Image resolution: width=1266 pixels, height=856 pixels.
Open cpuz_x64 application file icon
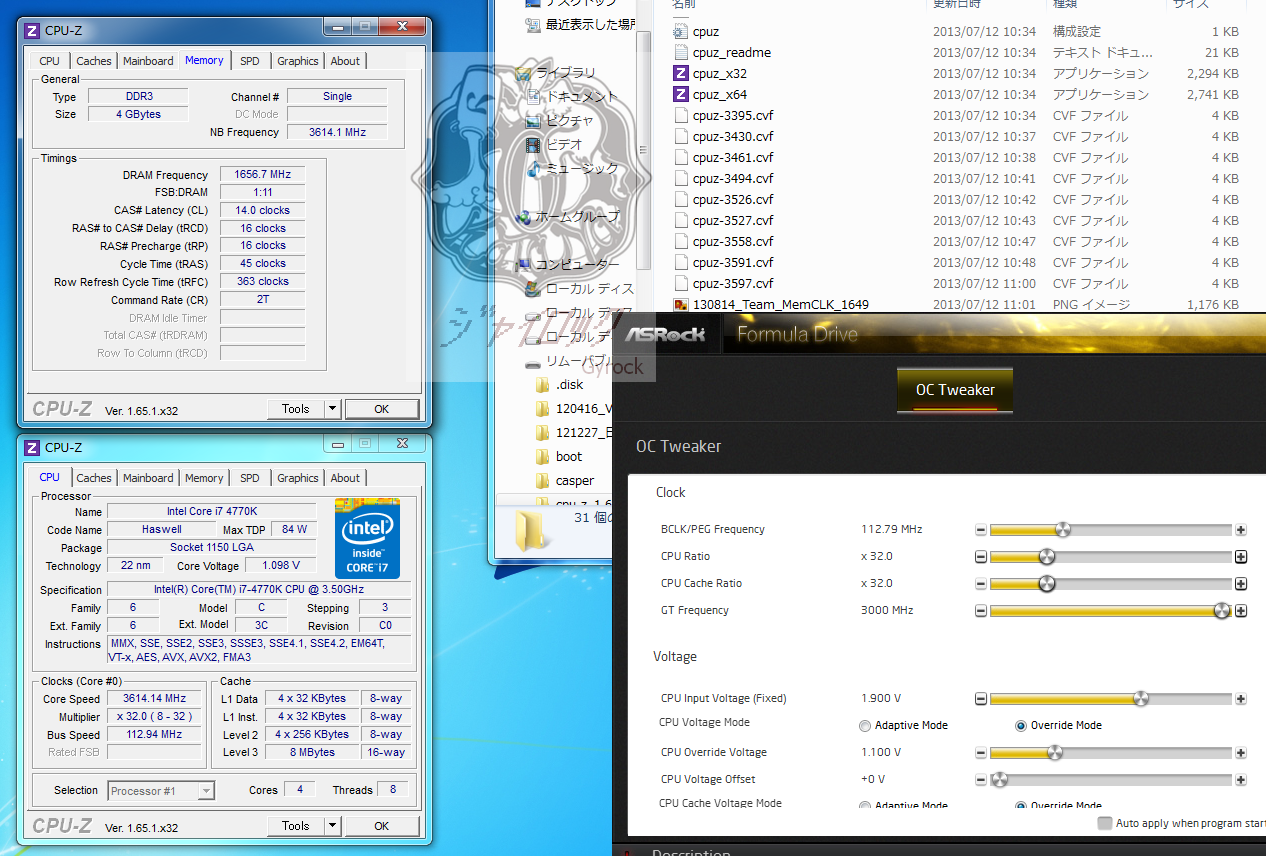(681, 94)
